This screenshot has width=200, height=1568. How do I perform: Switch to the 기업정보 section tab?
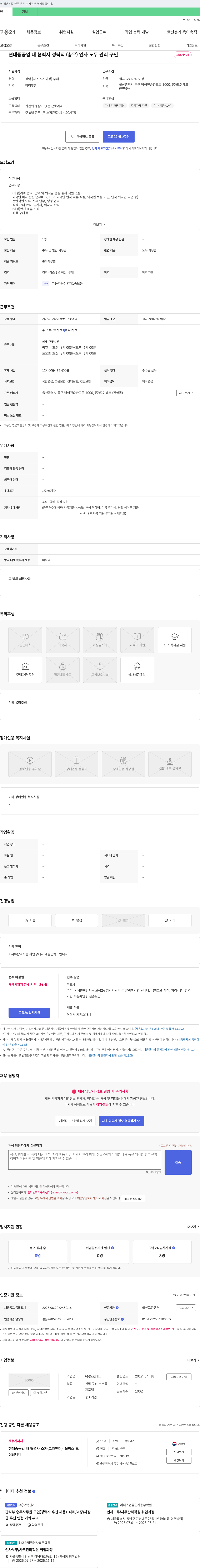point(191,46)
